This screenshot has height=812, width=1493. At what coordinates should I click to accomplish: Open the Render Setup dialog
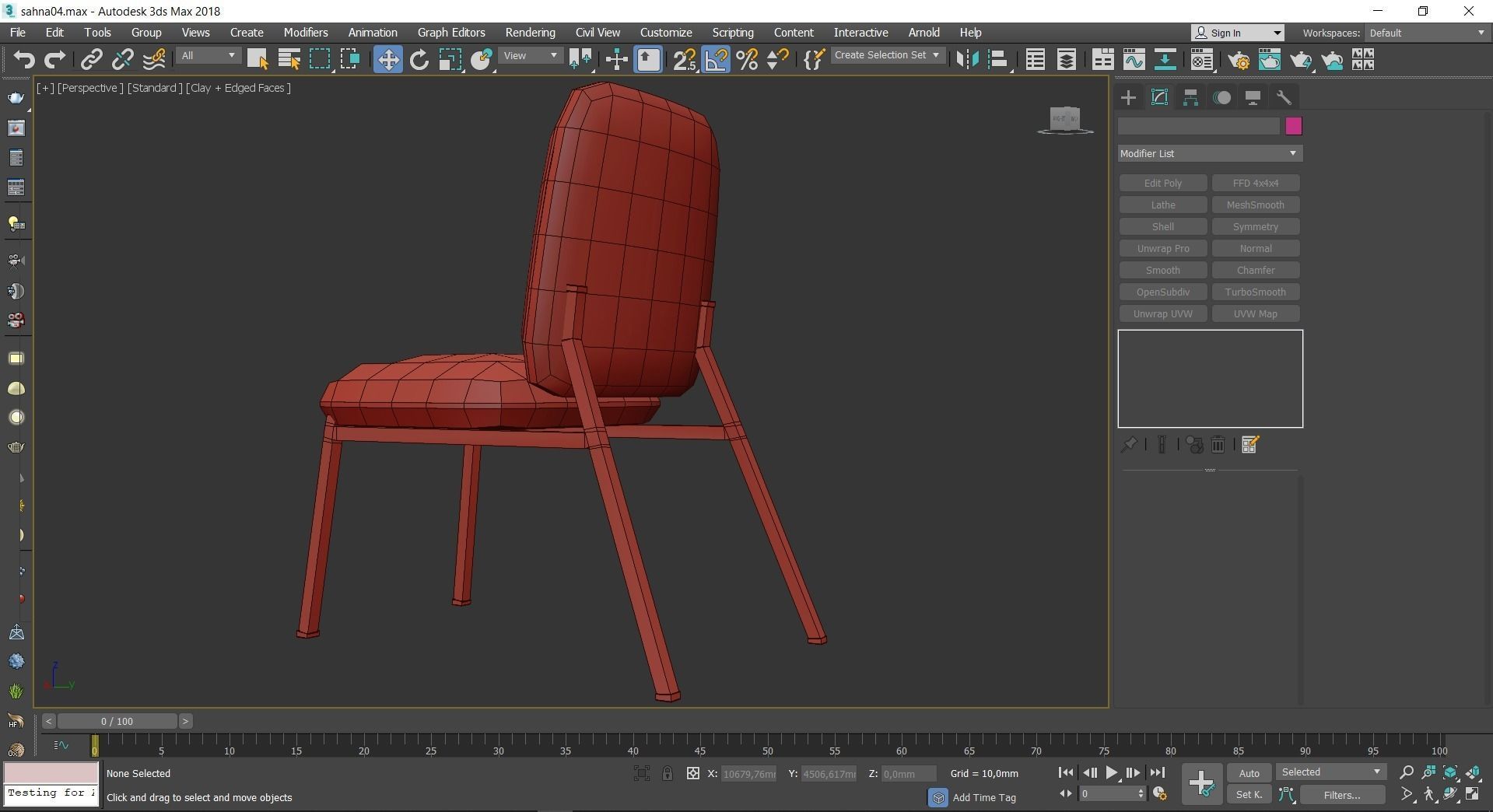(x=1239, y=60)
